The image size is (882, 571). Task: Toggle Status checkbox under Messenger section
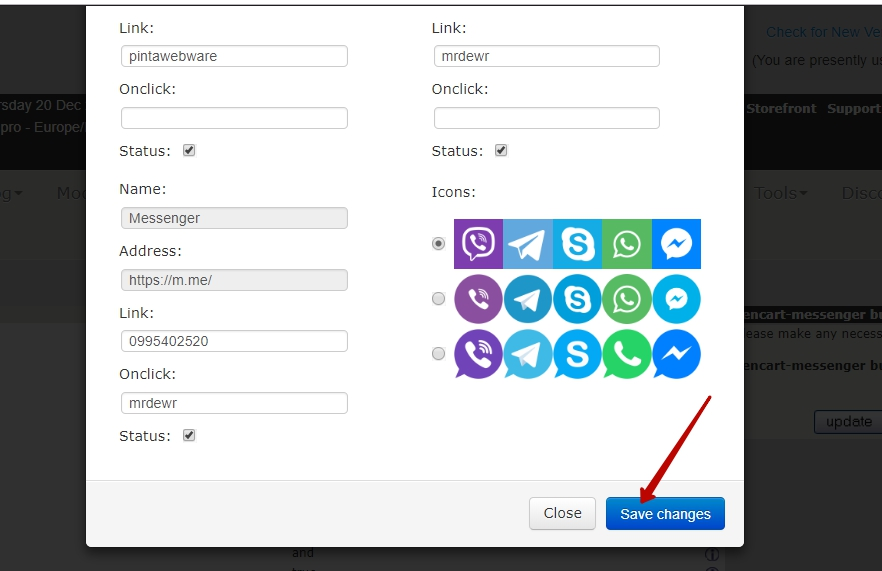pos(189,435)
